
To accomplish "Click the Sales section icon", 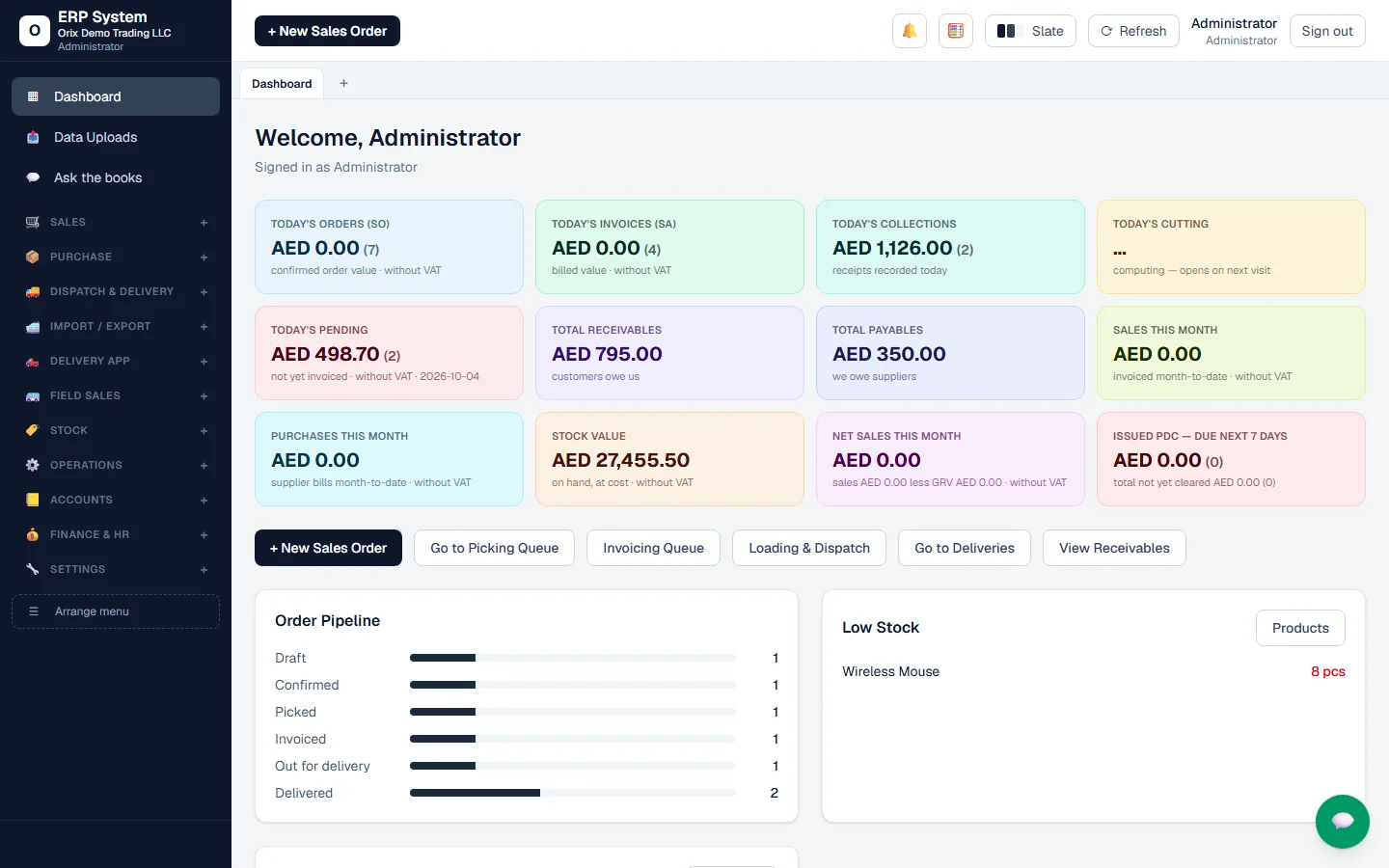I will pyautogui.click(x=33, y=222).
